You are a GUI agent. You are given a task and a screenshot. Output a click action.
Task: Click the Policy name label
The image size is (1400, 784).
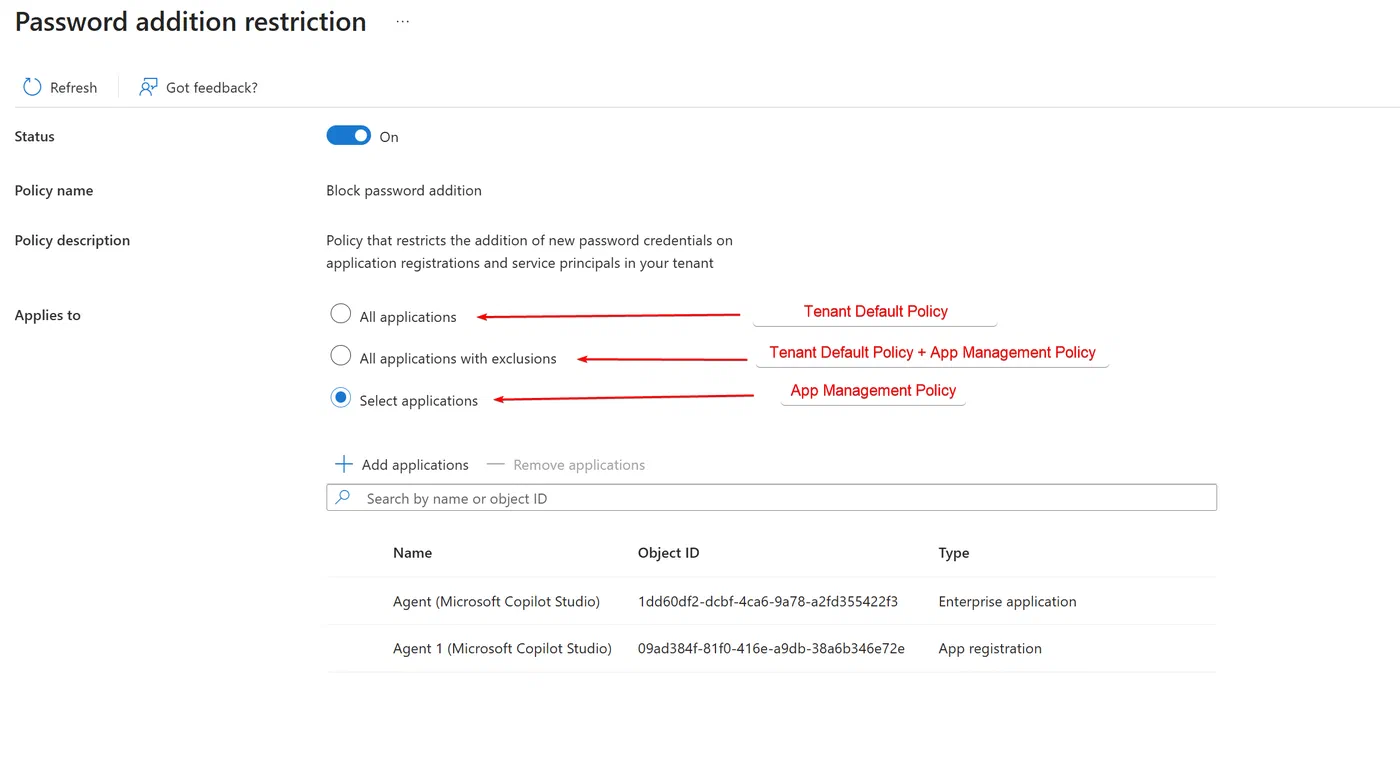tap(54, 191)
